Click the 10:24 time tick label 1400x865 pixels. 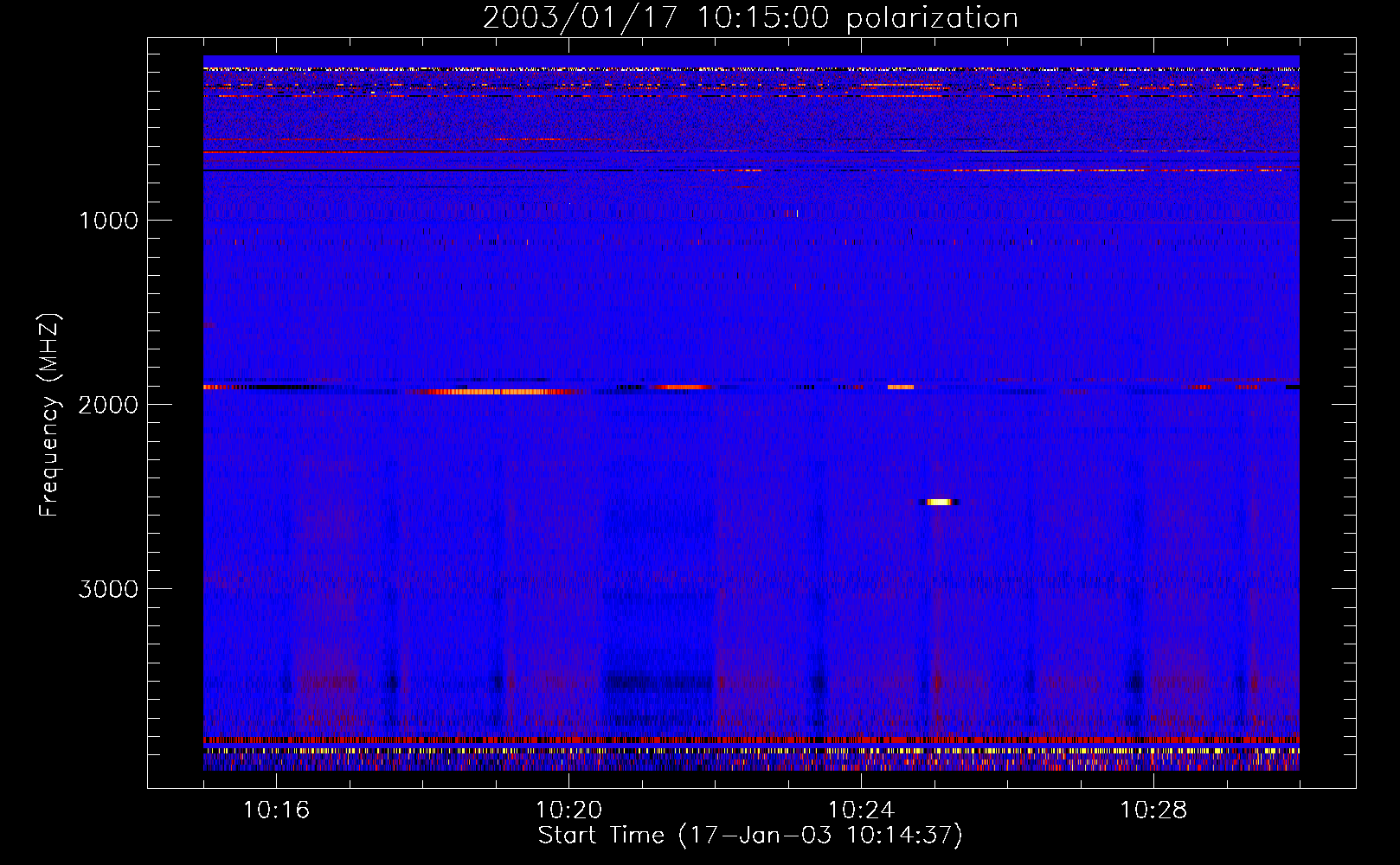coord(861,811)
